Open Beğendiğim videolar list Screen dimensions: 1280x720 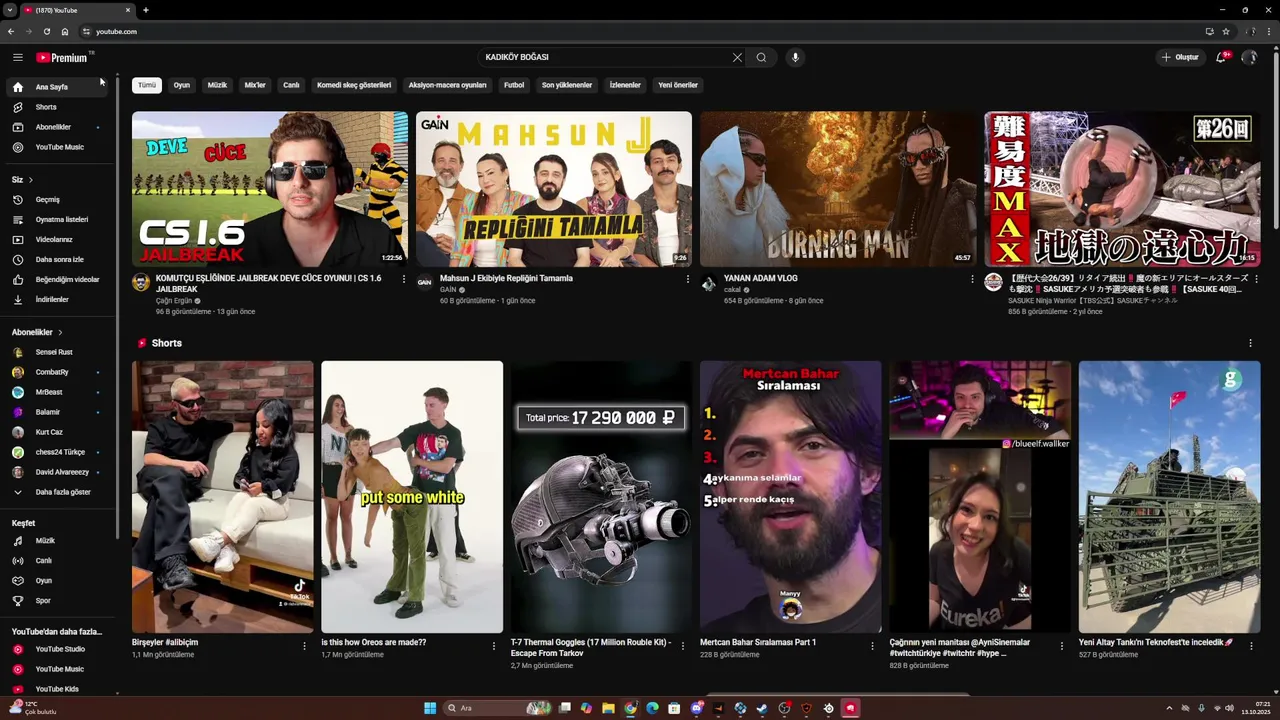coord(57,279)
